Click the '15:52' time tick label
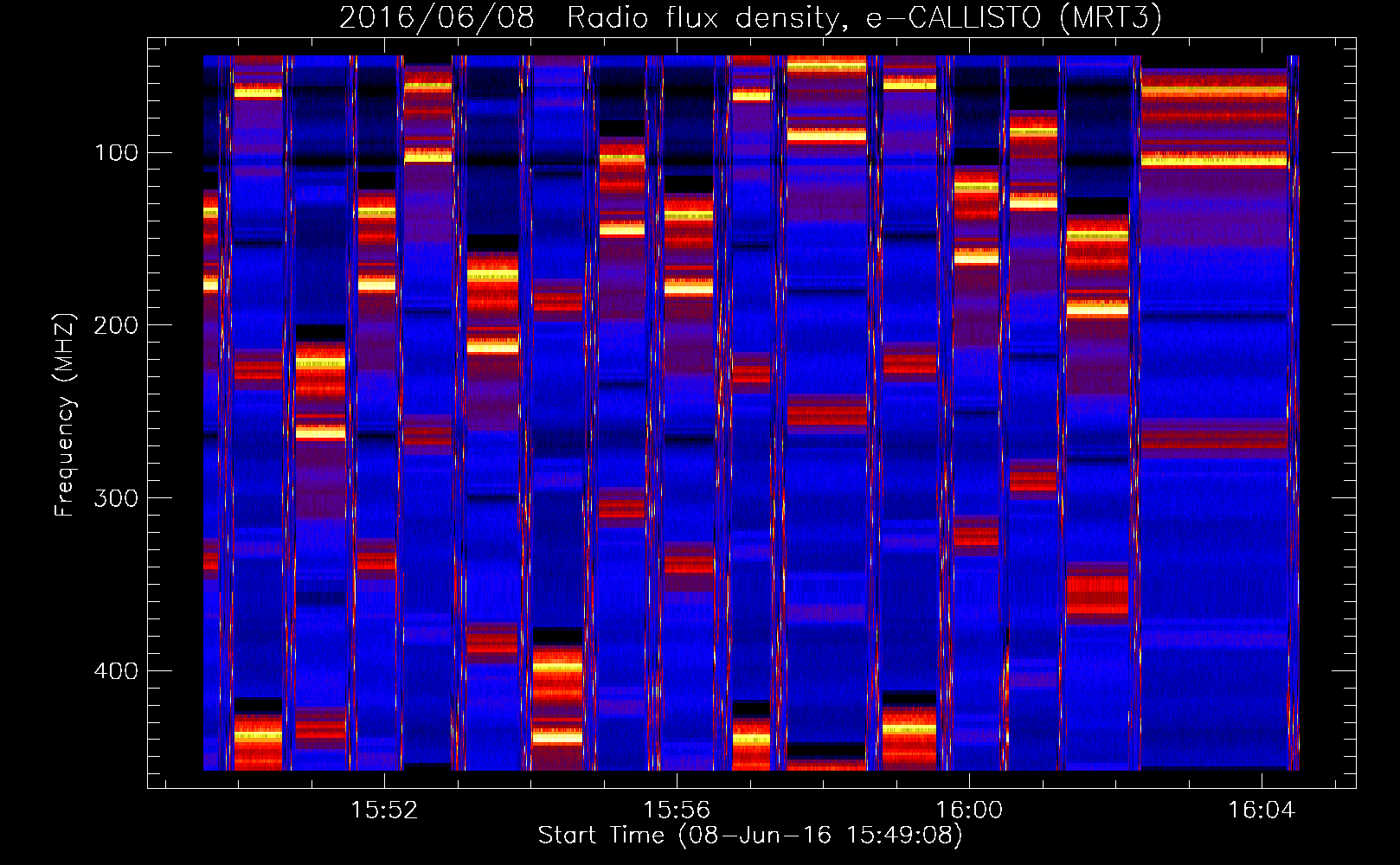Screen dimensions: 1400x865 [x=384, y=810]
